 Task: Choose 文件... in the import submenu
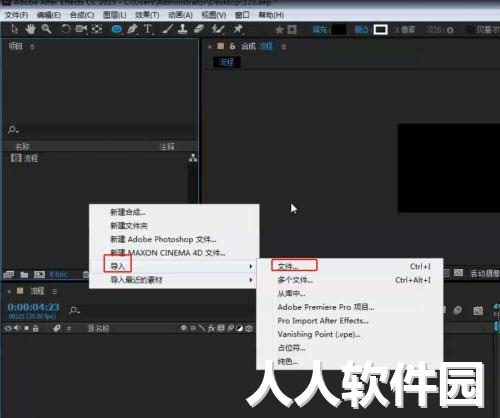(x=350, y=266)
